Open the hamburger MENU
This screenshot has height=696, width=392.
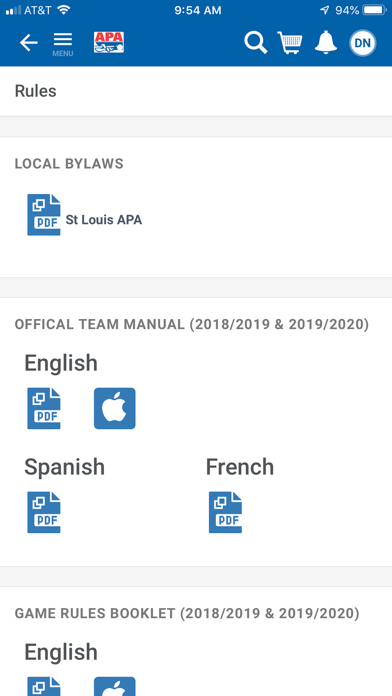(63, 44)
